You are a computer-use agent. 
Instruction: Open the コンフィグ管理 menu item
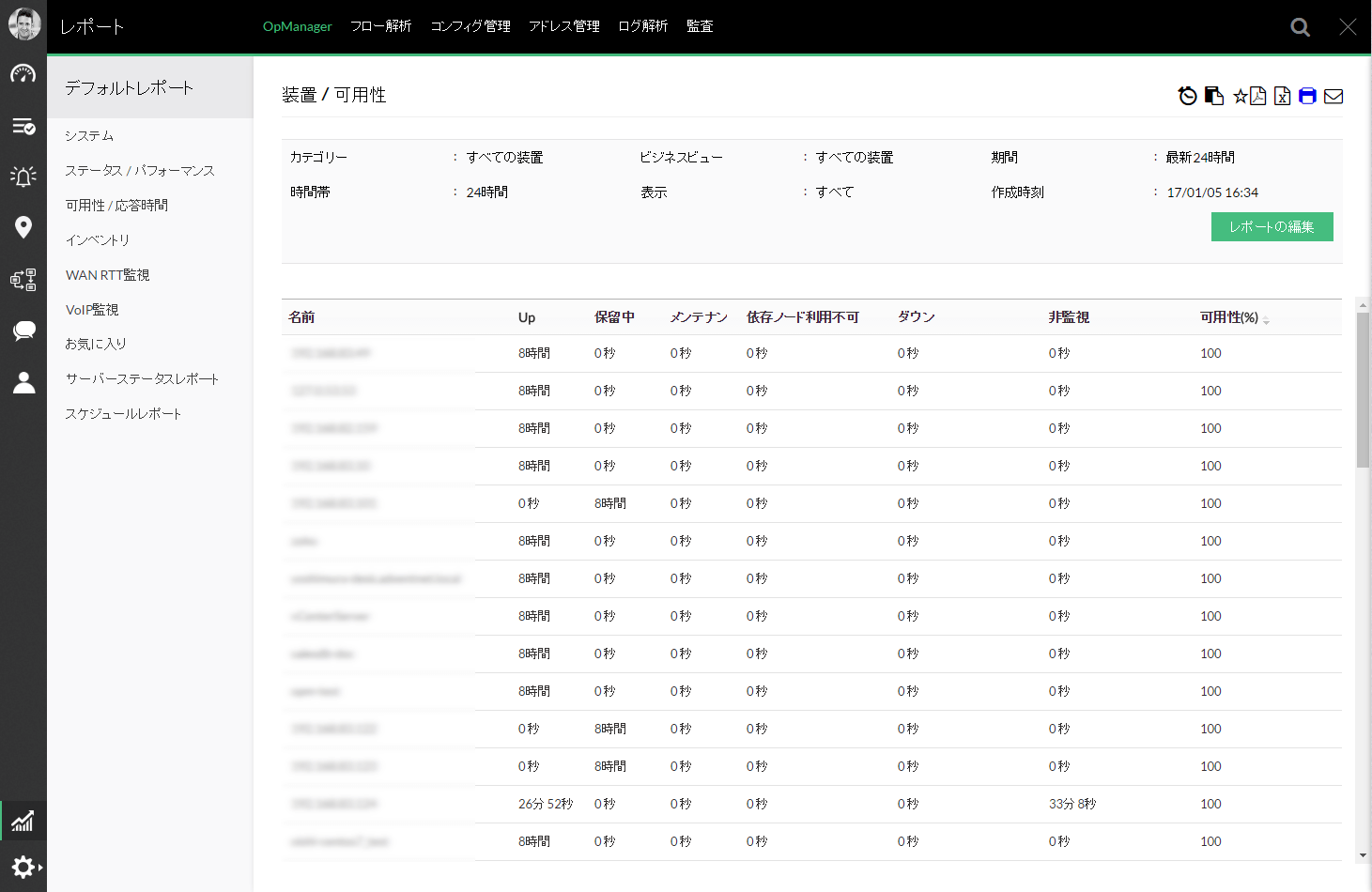[x=470, y=26]
